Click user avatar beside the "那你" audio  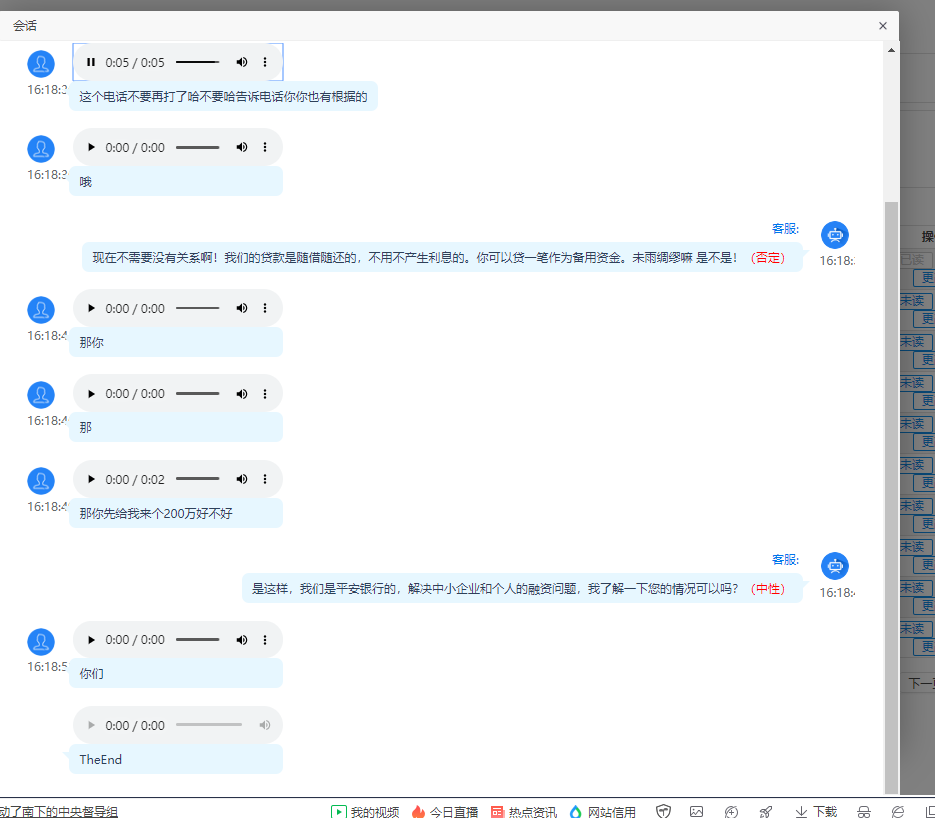coord(41,310)
